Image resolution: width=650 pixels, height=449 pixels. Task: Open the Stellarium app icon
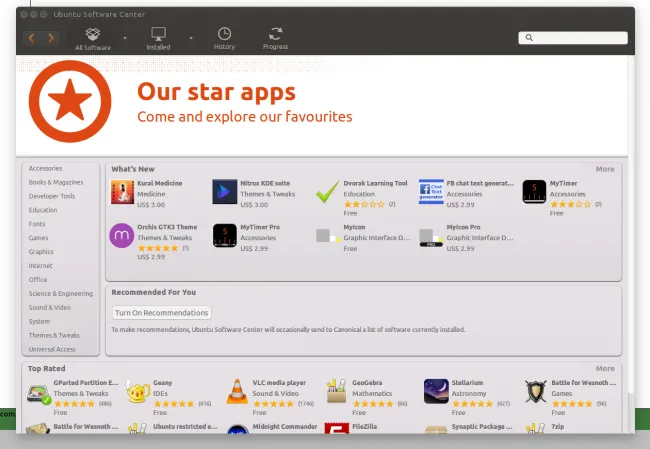436,391
